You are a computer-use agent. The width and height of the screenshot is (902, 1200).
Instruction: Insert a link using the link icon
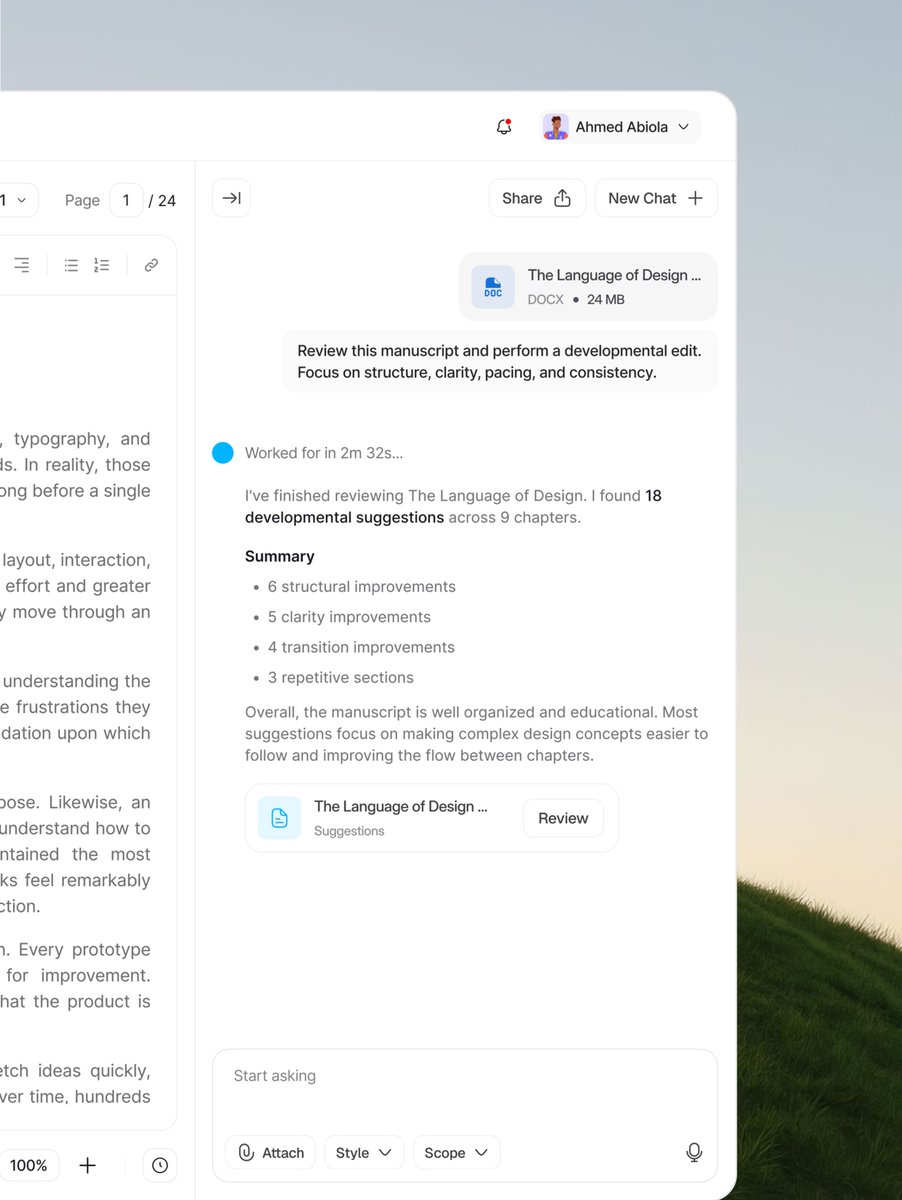pyautogui.click(x=151, y=265)
